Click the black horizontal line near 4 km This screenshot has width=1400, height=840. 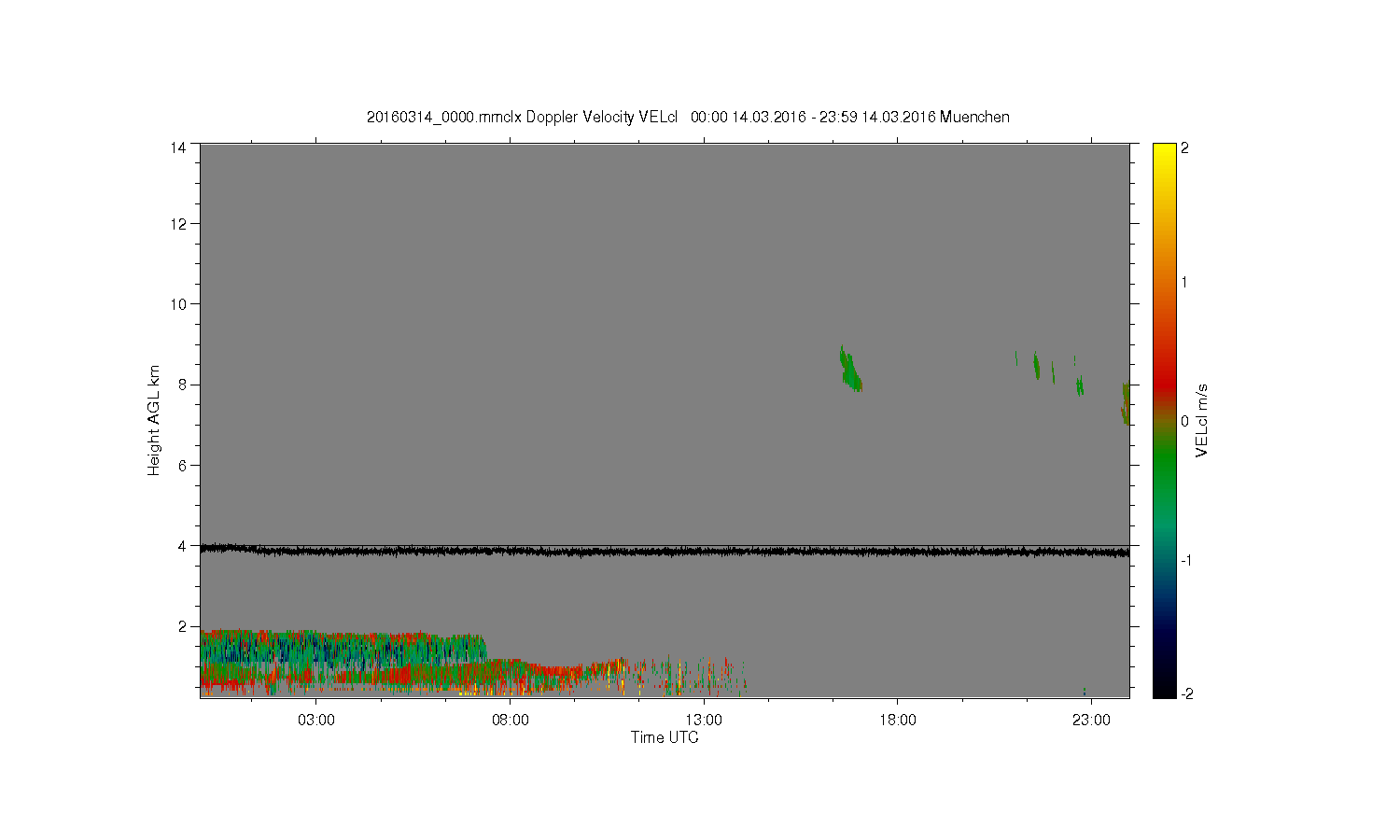pyautogui.click(x=665, y=552)
